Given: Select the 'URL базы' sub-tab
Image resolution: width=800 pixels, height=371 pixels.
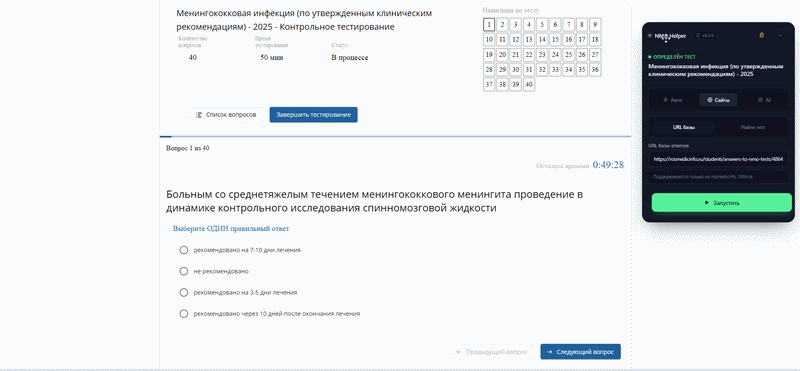Looking at the screenshot, I should coord(684,127).
